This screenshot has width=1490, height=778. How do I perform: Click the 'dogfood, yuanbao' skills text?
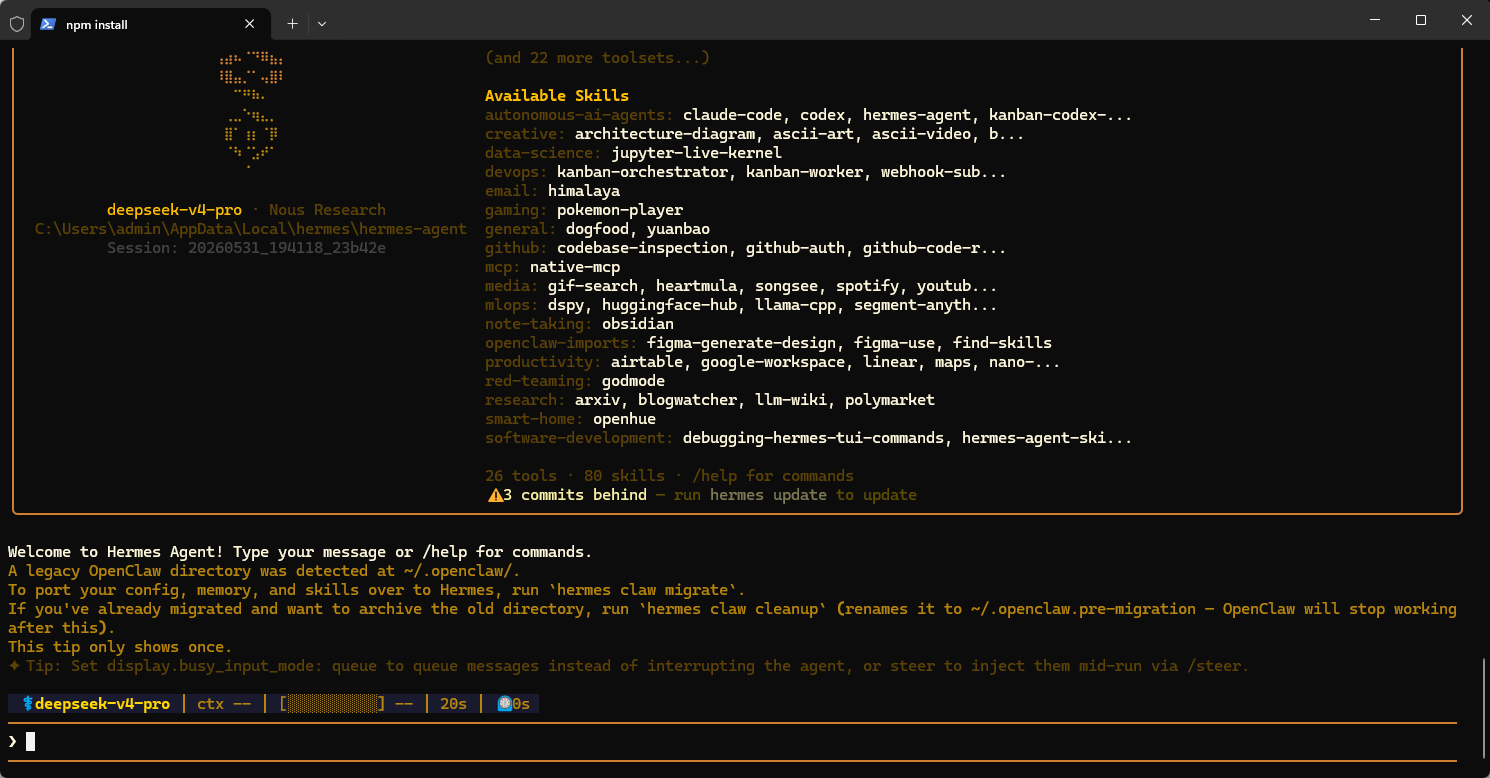[638, 229]
